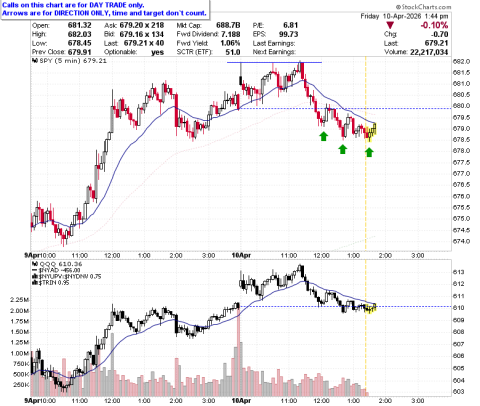This screenshot has height=406, width=480.
Task: Select the Prev Close value 679.91
Action: (x=79, y=52)
